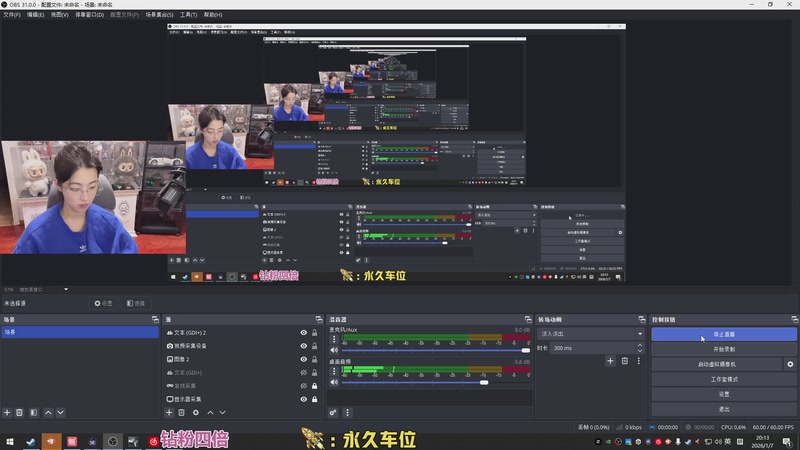Viewport: 800px width, 450px height.
Task: Open virtual camera settings gear
Action: click(790, 364)
